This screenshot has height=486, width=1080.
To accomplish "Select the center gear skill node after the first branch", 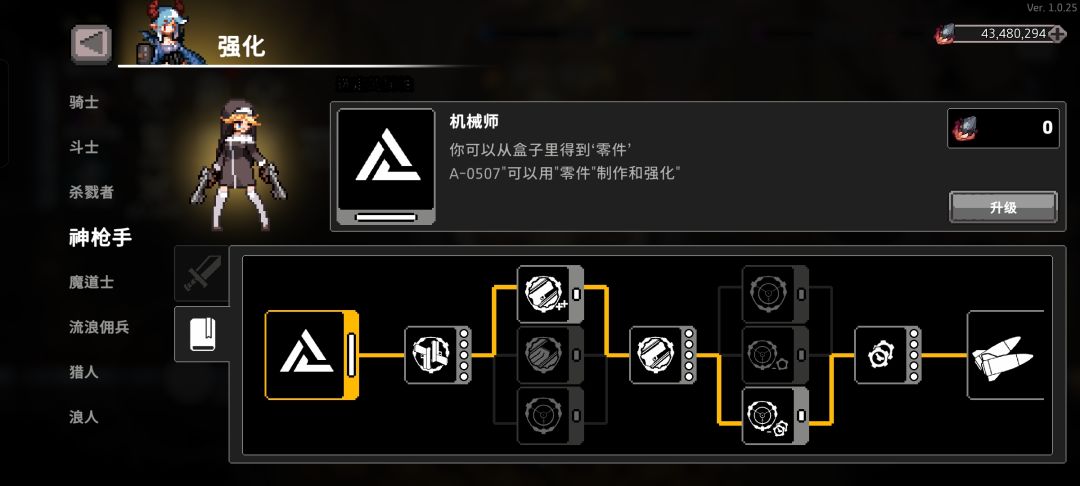I will (663, 355).
